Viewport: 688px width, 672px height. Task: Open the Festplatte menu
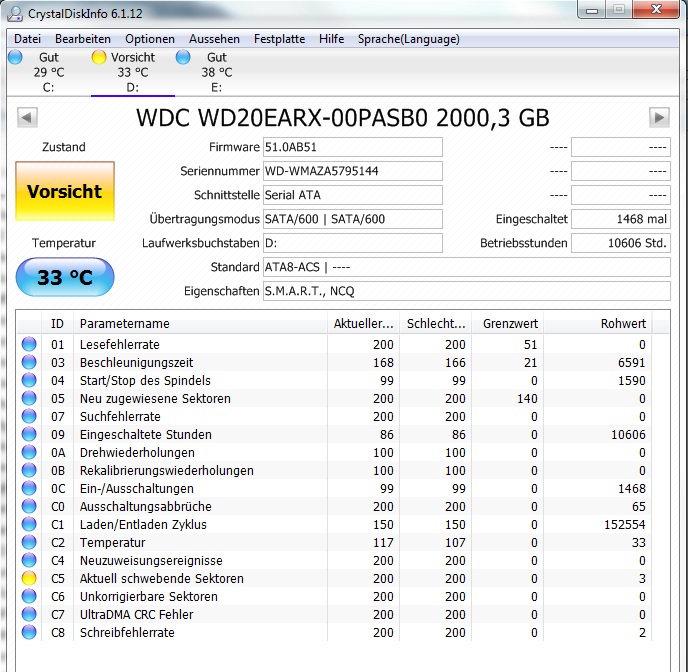point(280,39)
